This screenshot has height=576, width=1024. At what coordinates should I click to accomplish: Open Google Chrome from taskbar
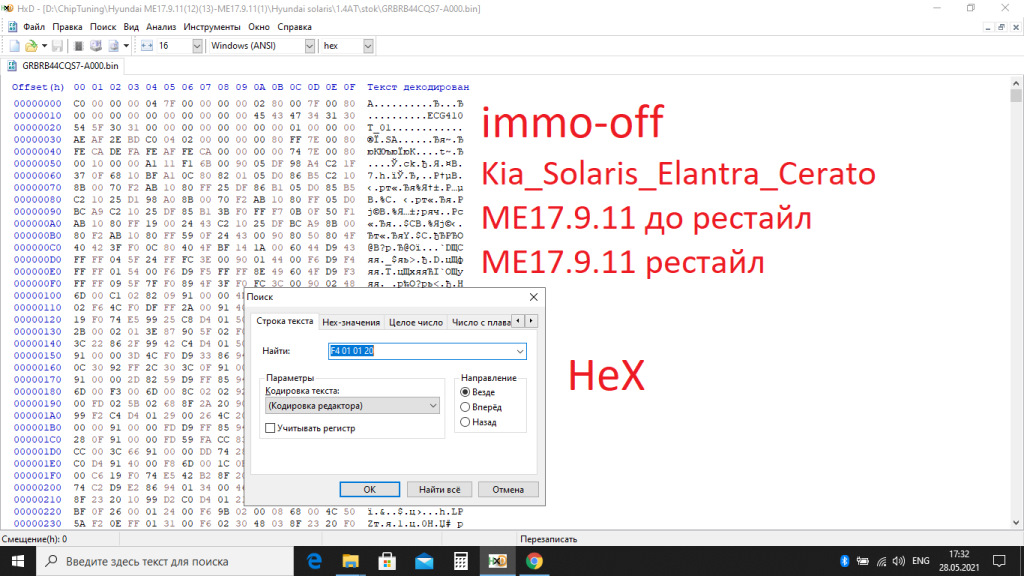pyautogui.click(x=534, y=561)
